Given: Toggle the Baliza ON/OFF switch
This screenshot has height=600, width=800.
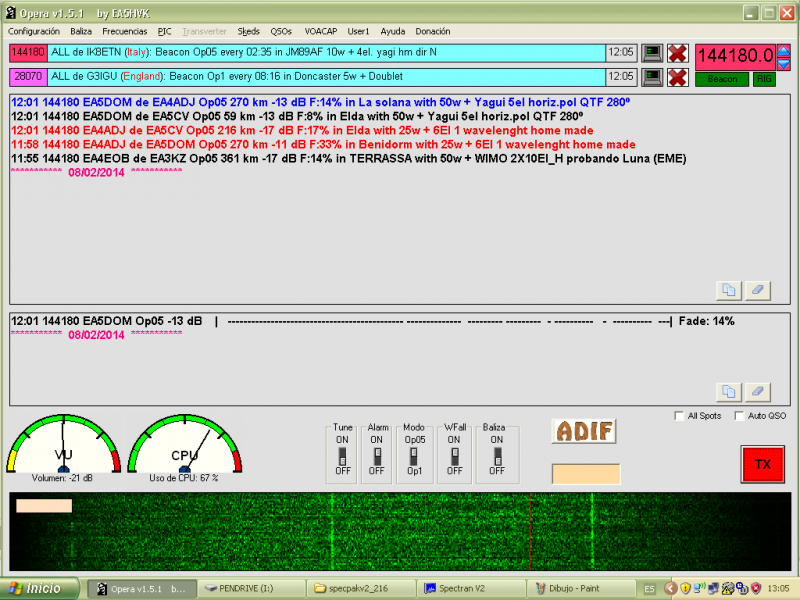Looking at the screenshot, I should pyautogui.click(x=497, y=455).
